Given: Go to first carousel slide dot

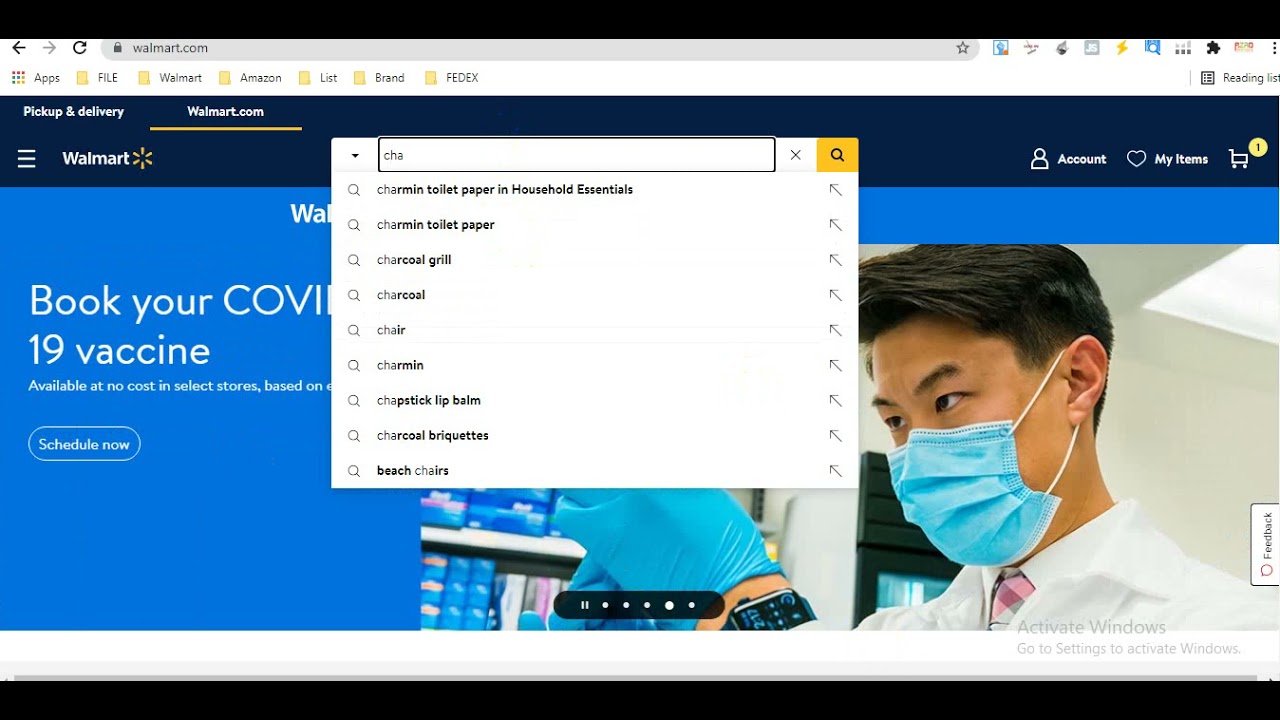Looking at the screenshot, I should [x=605, y=605].
